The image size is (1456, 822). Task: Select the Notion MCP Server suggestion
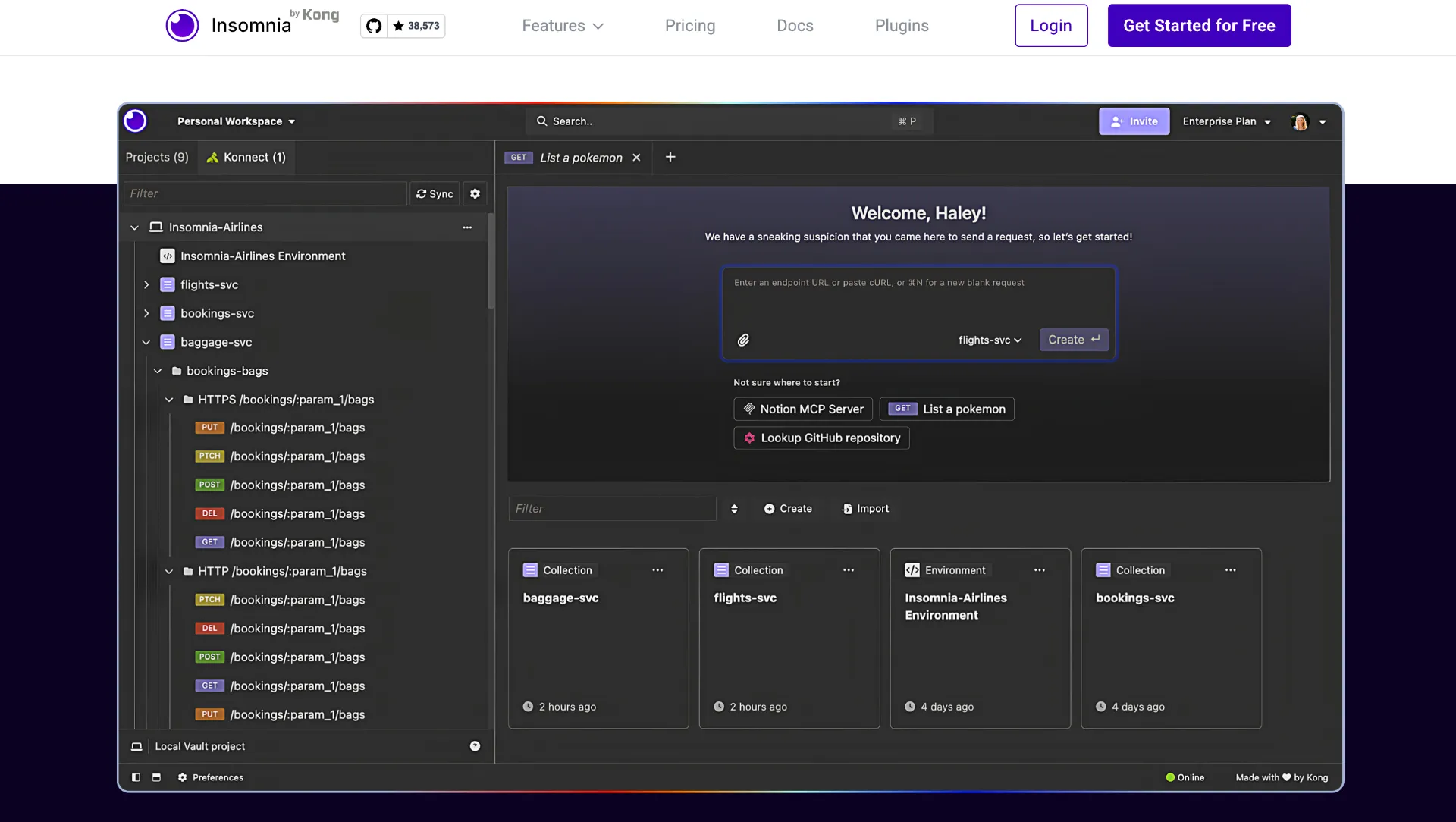click(x=803, y=409)
